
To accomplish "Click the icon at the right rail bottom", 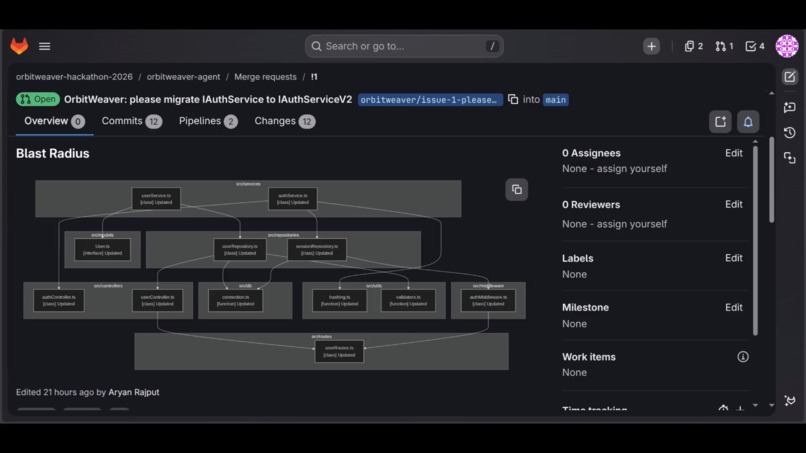I will pos(790,401).
